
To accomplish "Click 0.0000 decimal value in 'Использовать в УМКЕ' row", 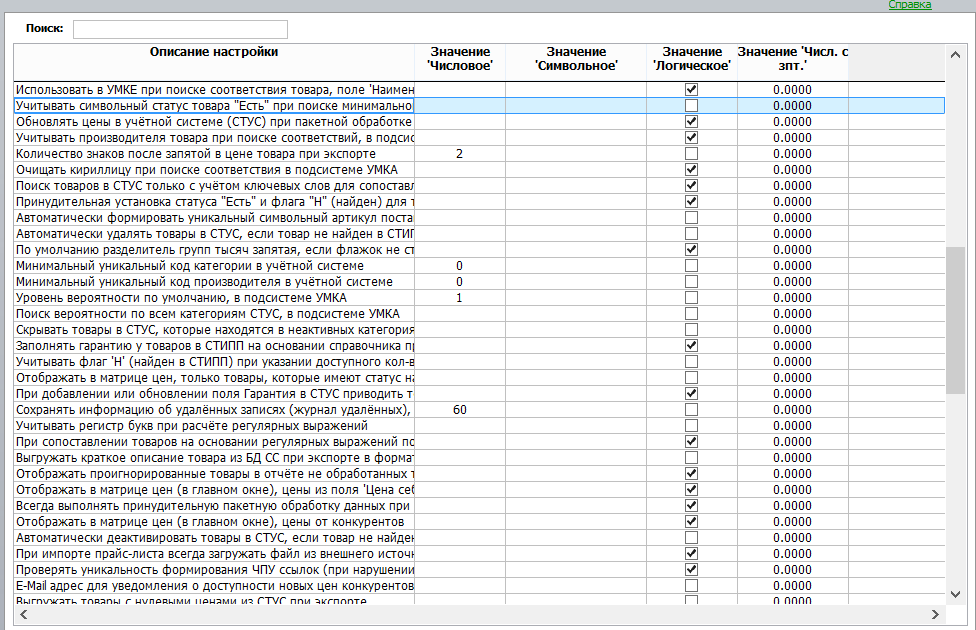I will 792,90.
